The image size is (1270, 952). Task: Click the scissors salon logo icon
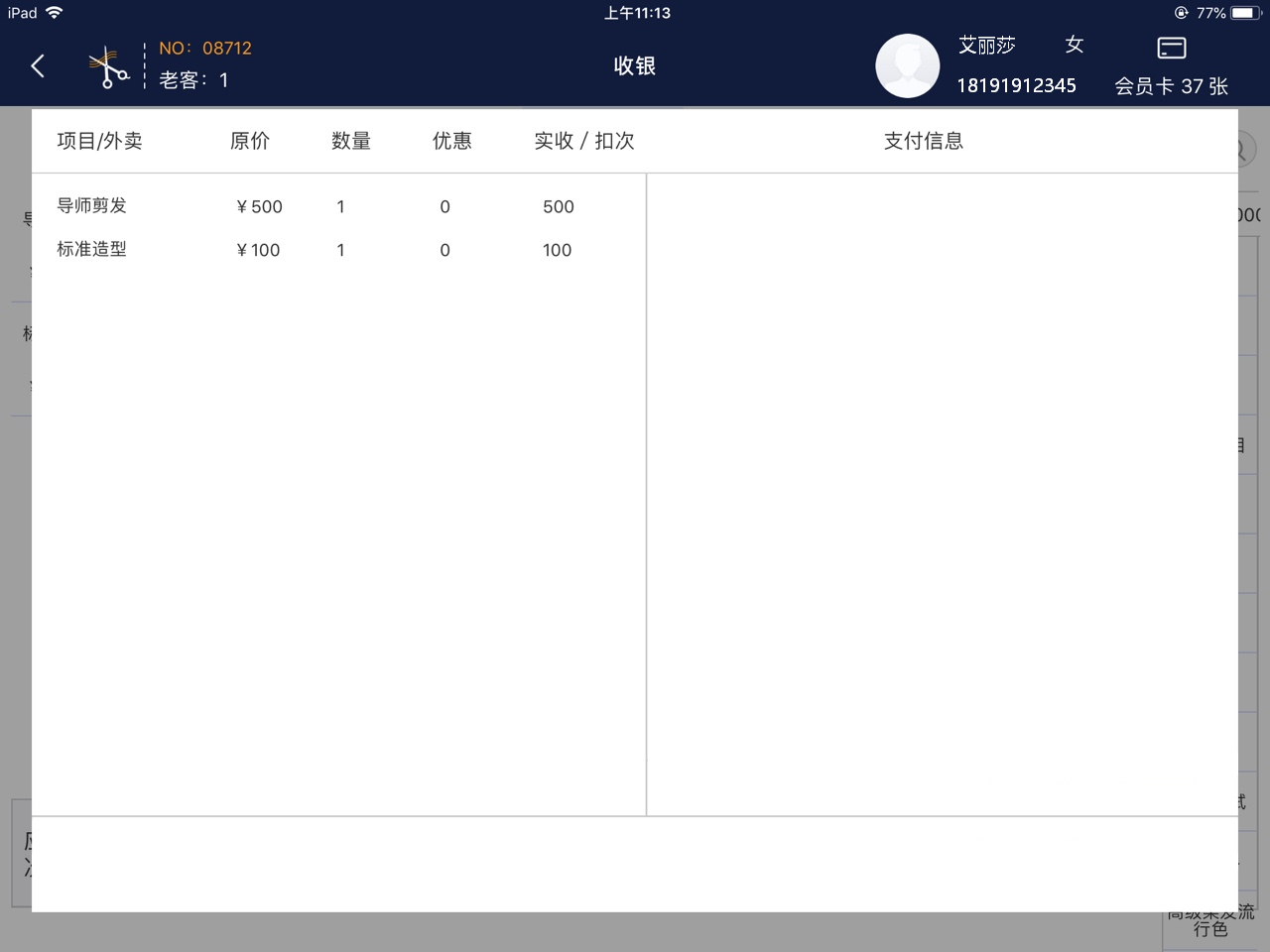(x=108, y=67)
